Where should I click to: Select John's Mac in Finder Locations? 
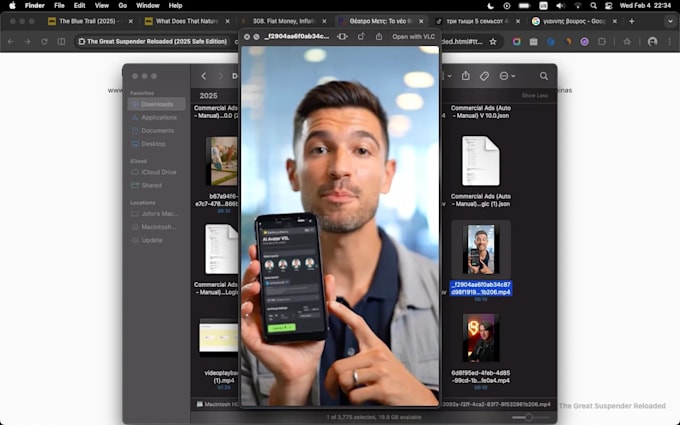157,214
